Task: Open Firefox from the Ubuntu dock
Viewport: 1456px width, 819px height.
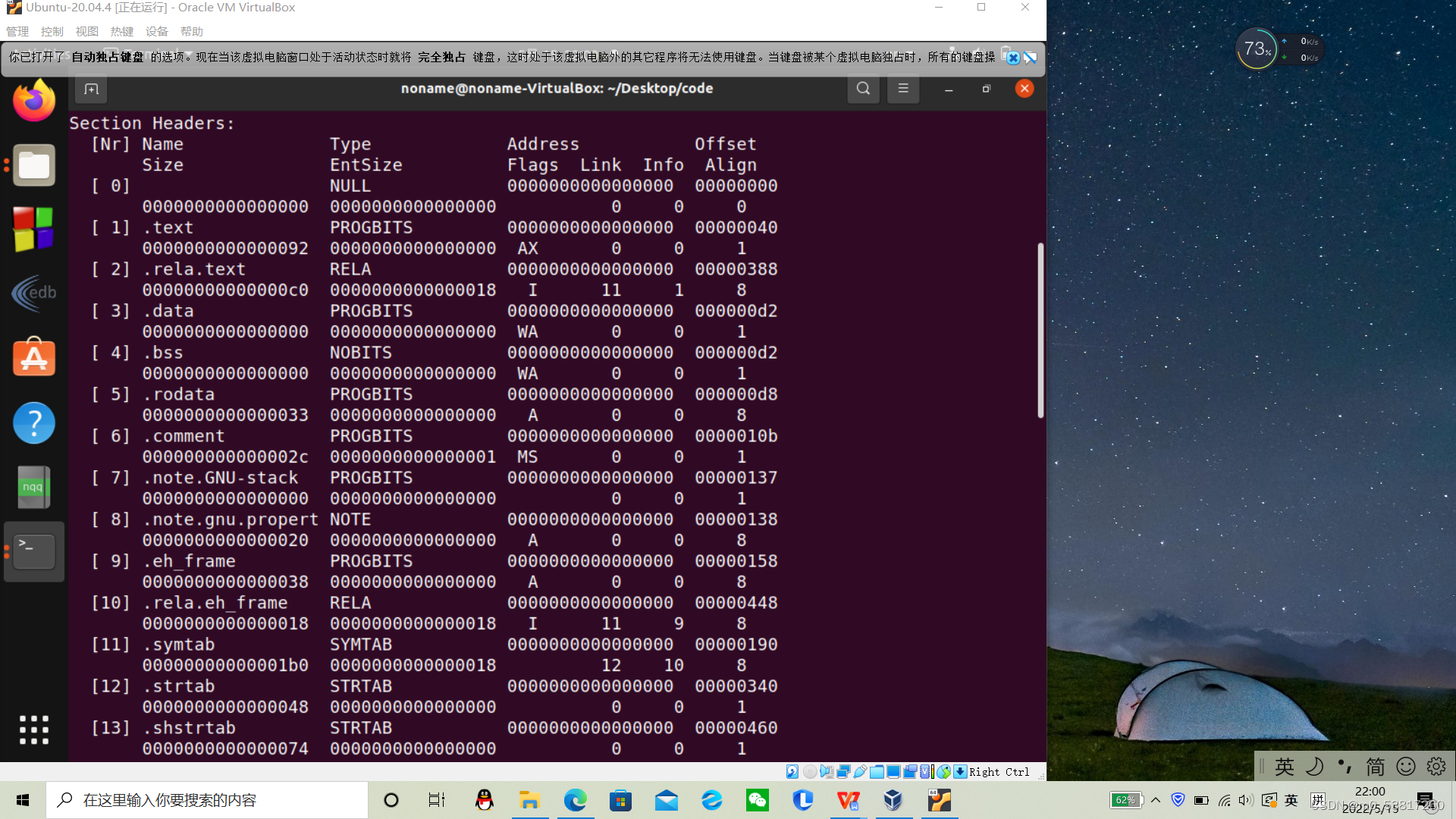Action: tap(34, 101)
